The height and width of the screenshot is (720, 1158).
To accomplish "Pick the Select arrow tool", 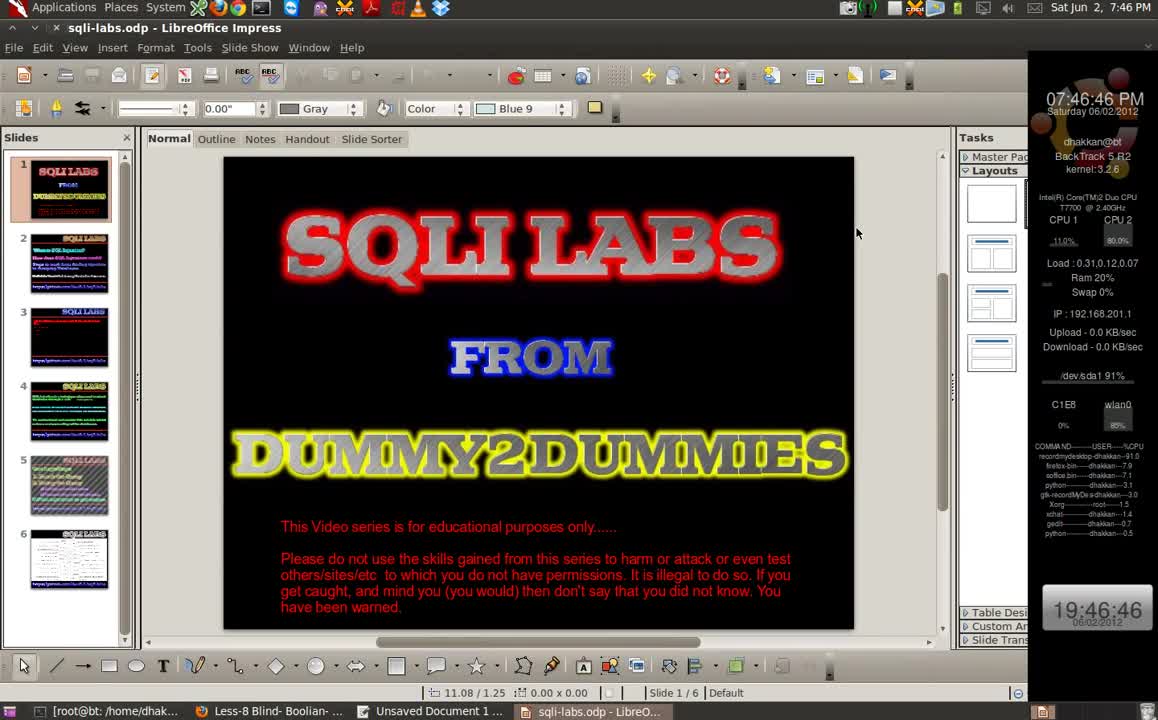I will point(24,666).
